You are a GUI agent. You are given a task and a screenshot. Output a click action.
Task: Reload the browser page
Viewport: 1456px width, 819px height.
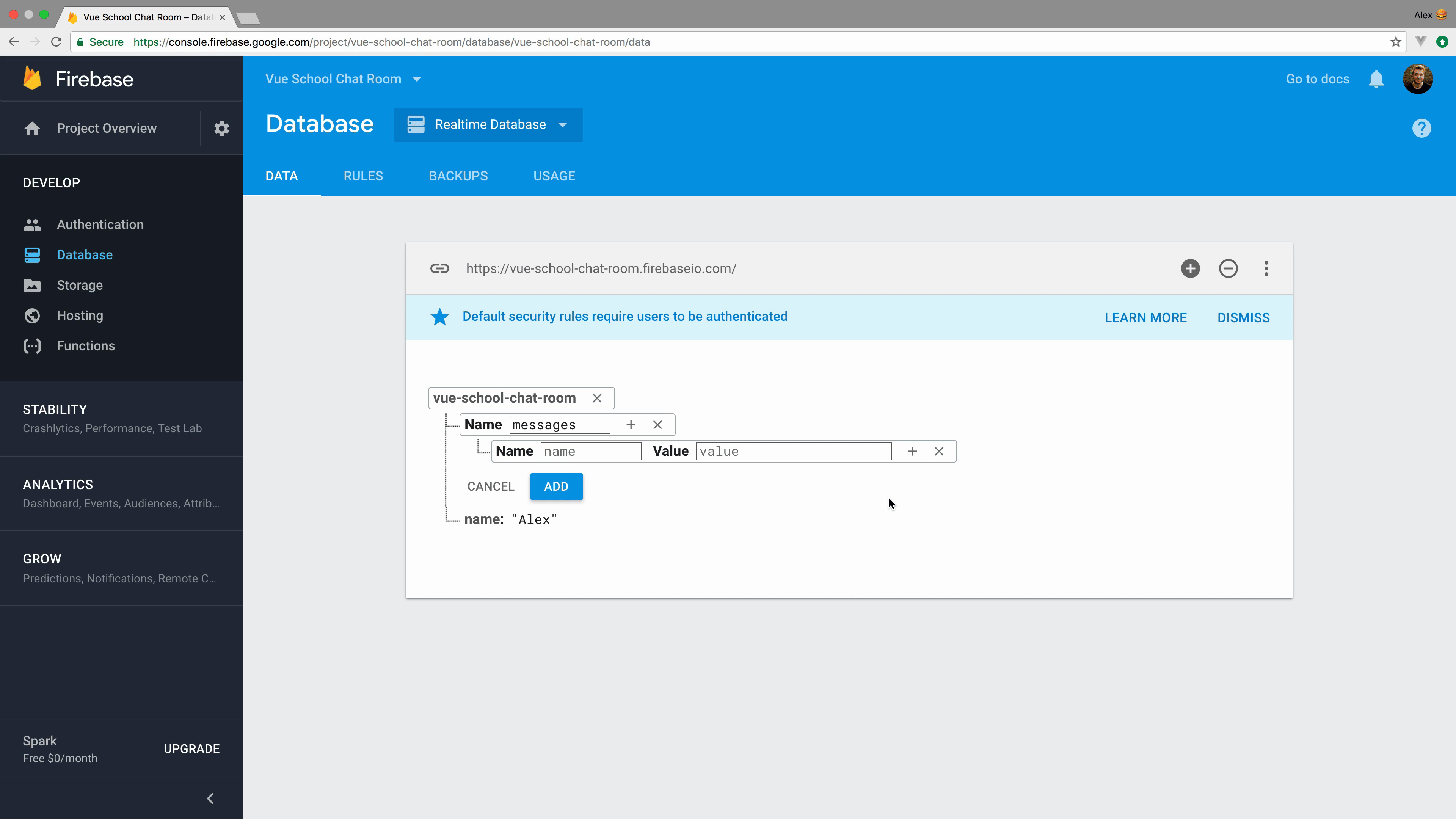coord(56,42)
